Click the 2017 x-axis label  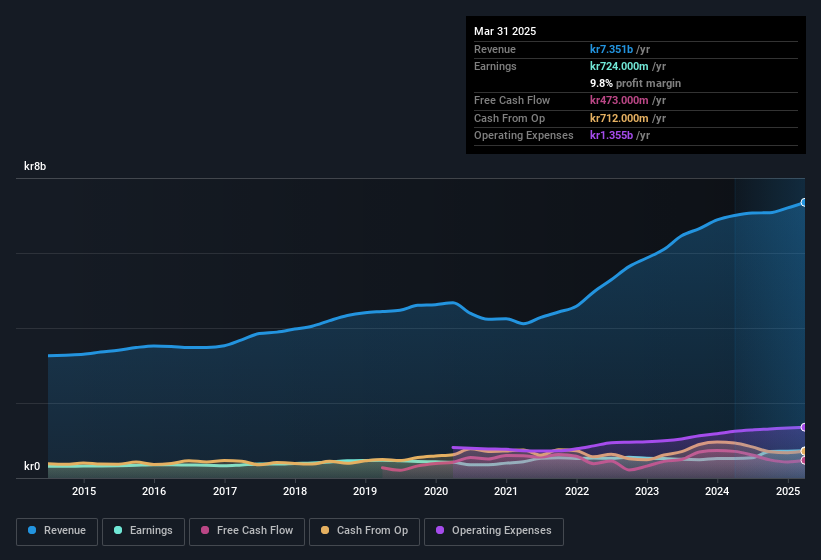[x=225, y=491]
